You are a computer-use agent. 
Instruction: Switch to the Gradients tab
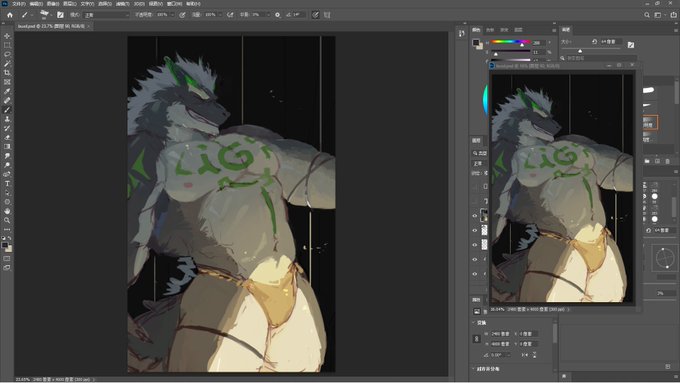pyautogui.click(x=504, y=30)
